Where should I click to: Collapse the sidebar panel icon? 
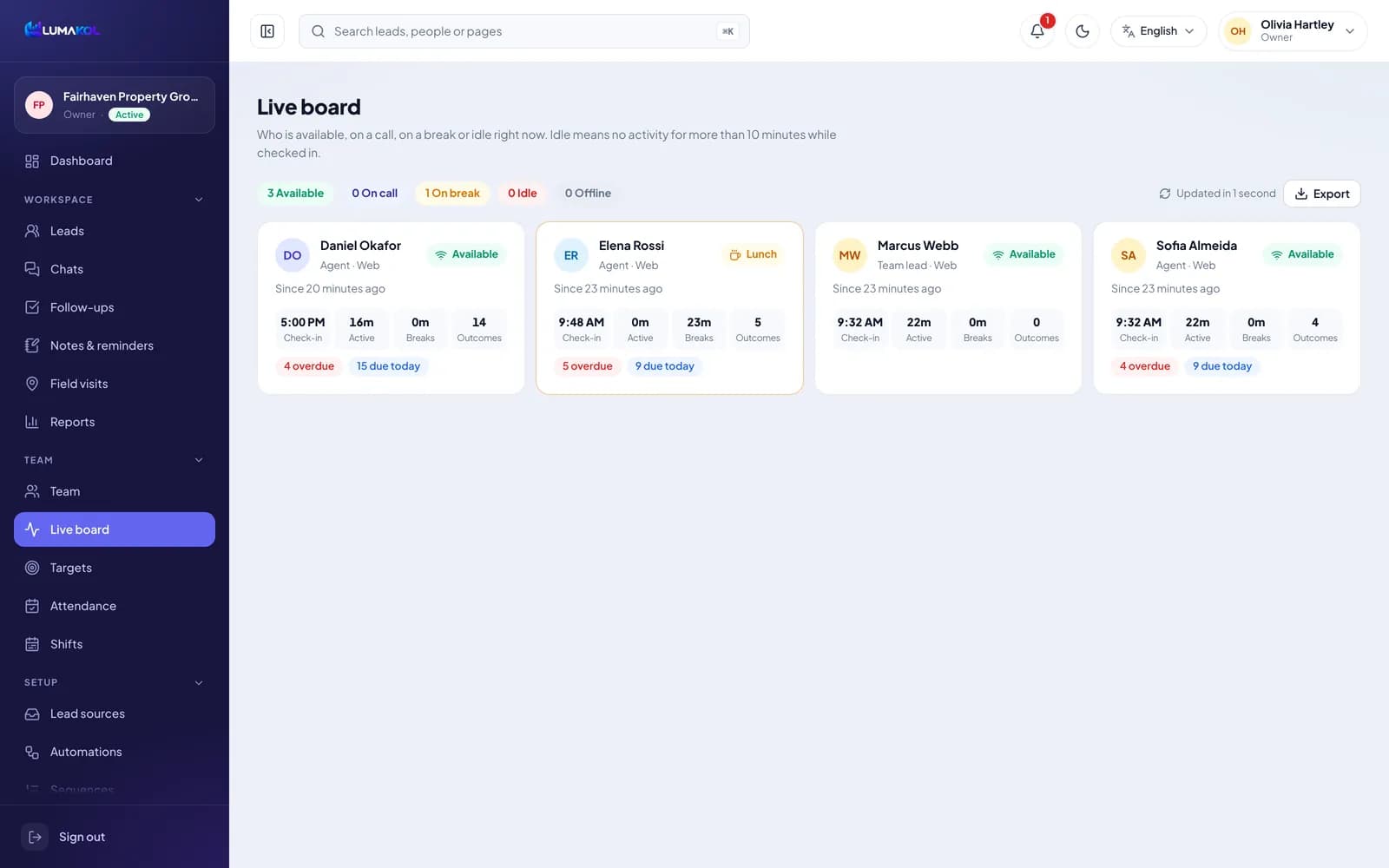pyautogui.click(x=267, y=31)
